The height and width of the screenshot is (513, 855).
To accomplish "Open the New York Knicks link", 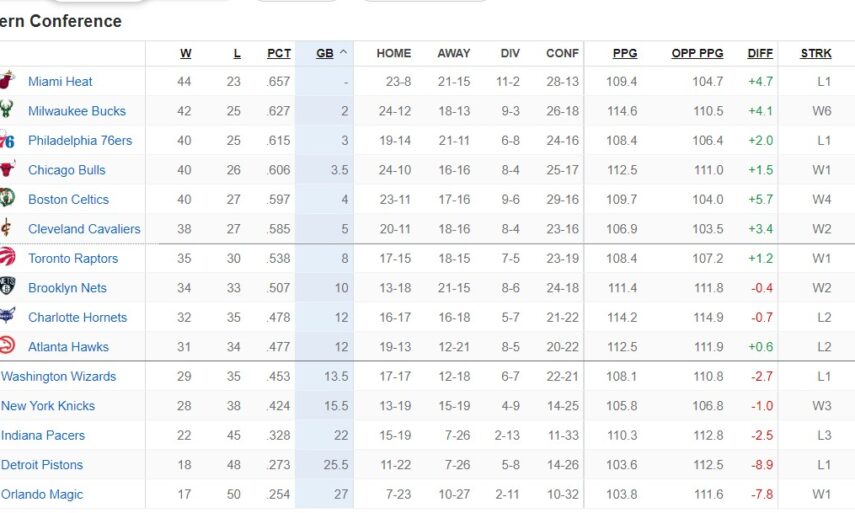I will (48, 406).
